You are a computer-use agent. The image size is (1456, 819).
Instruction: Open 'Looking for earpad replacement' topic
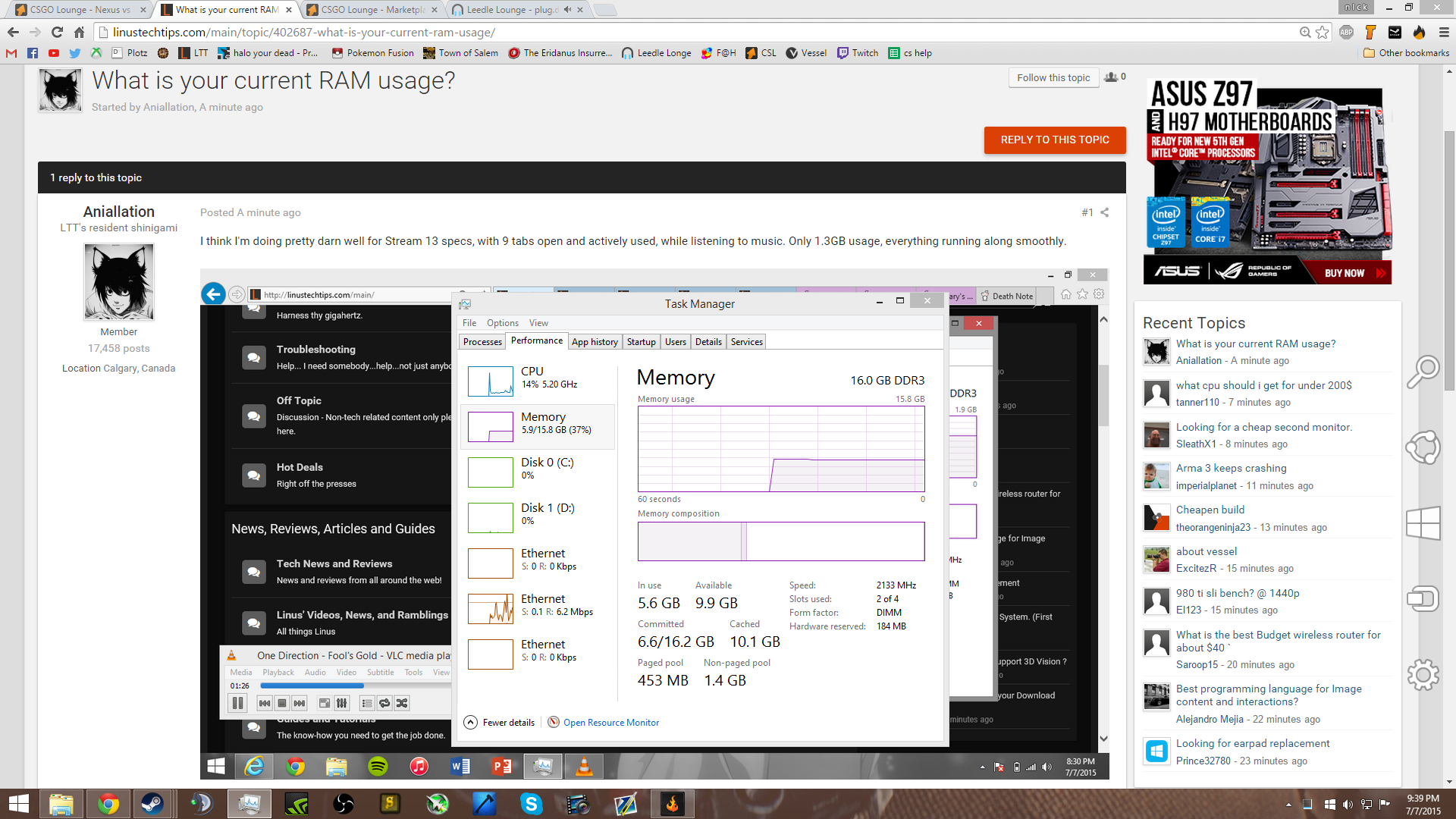(x=1253, y=743)
